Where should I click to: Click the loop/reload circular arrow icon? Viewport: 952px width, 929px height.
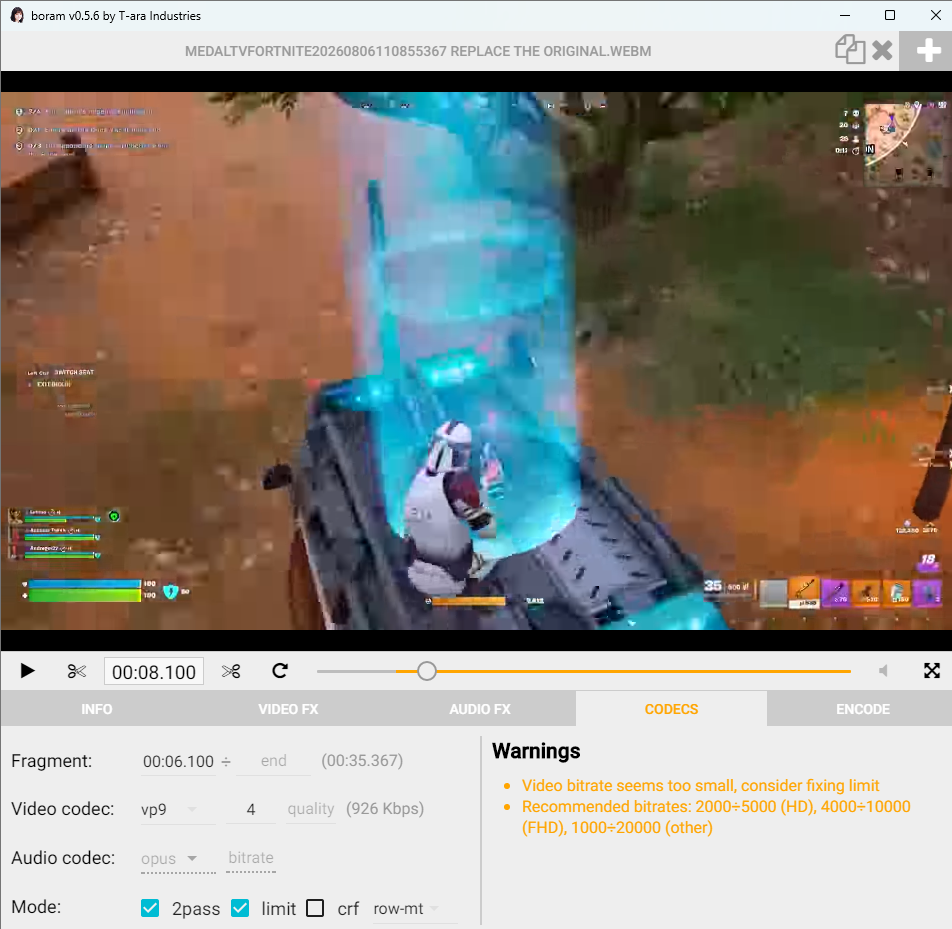click(x=280, y=671)
